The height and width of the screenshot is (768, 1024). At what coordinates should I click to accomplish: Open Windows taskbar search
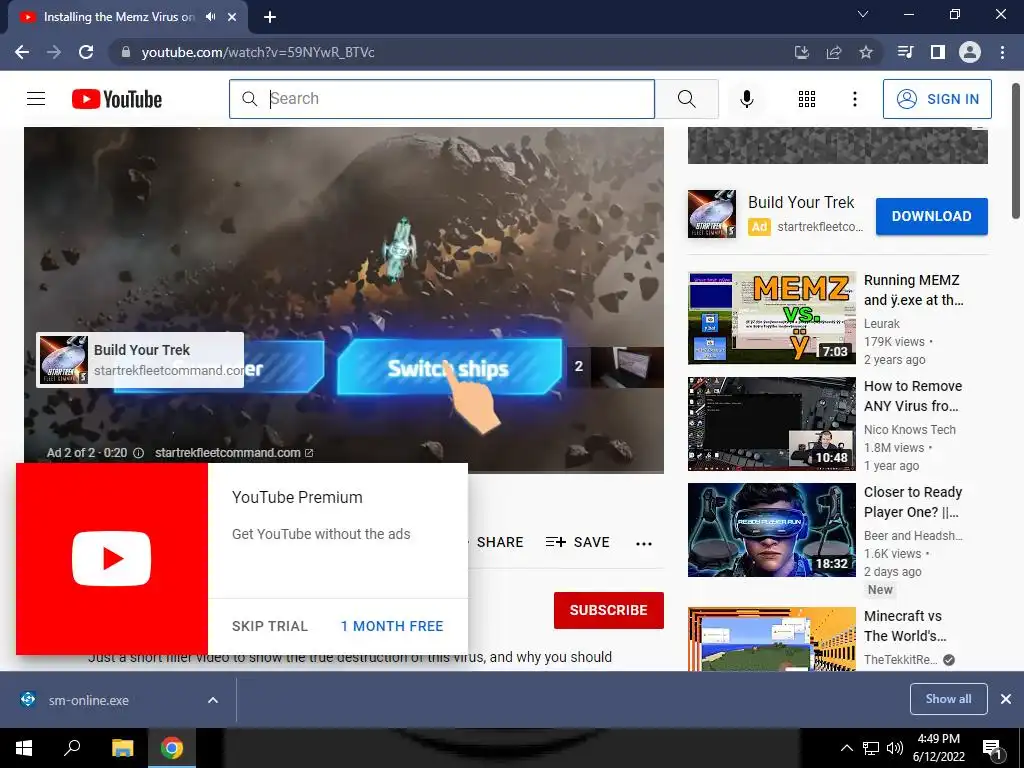tap(72, 748)
